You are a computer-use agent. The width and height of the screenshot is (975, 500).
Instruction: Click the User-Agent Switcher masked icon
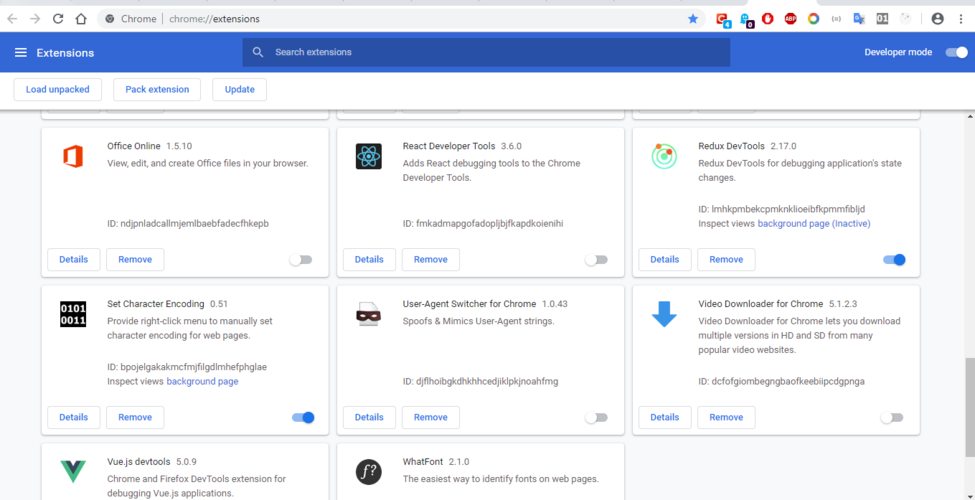click(369, 314)
